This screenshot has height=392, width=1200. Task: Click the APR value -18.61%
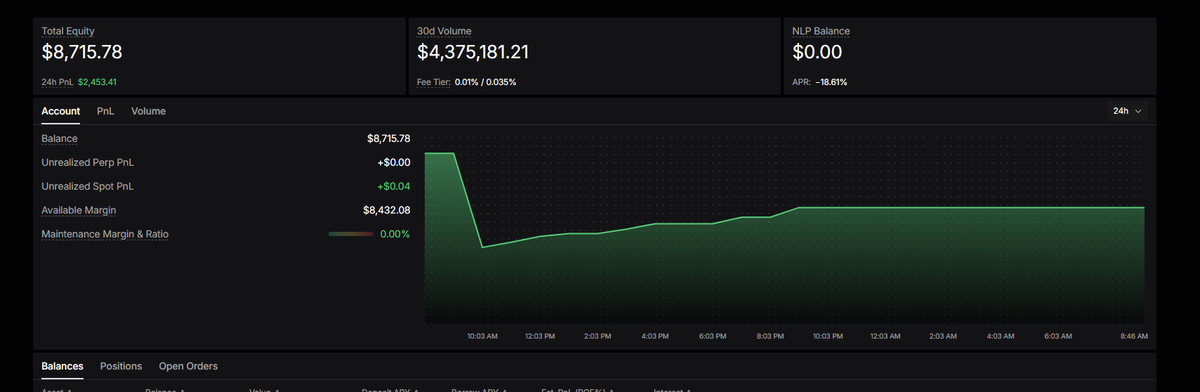point(831,82)
